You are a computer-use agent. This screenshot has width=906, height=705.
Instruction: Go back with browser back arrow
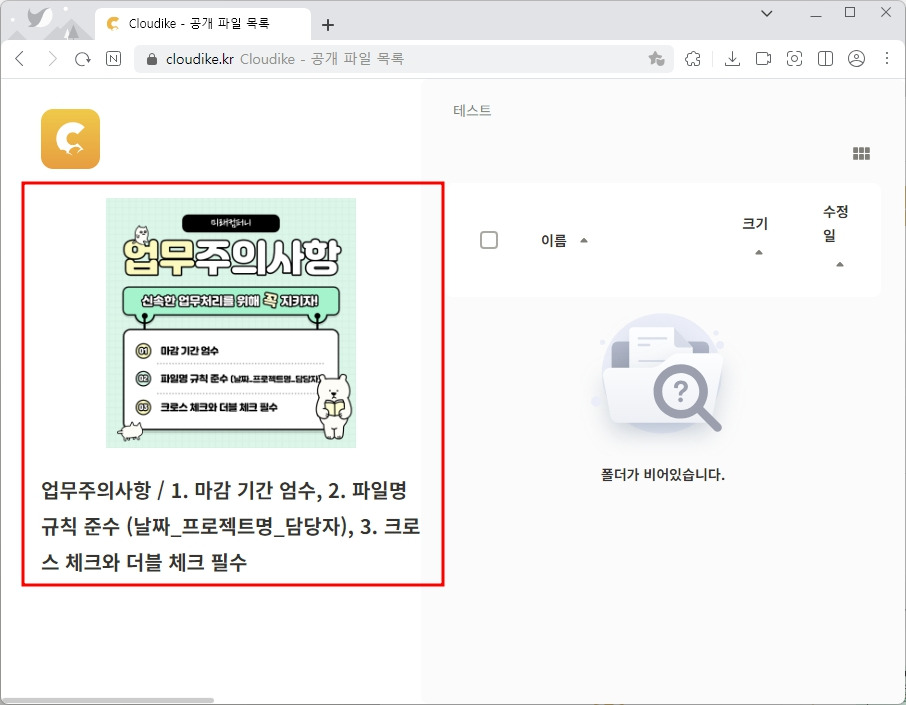(20, 59)
